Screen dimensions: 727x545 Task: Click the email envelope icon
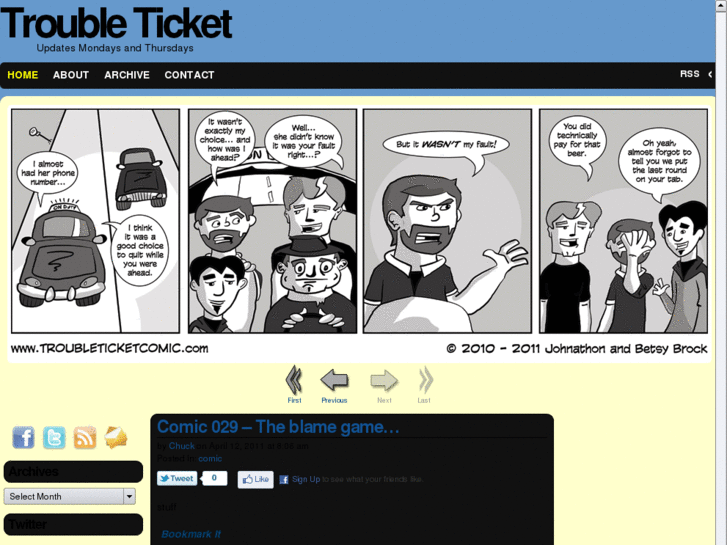pos(115,437)
